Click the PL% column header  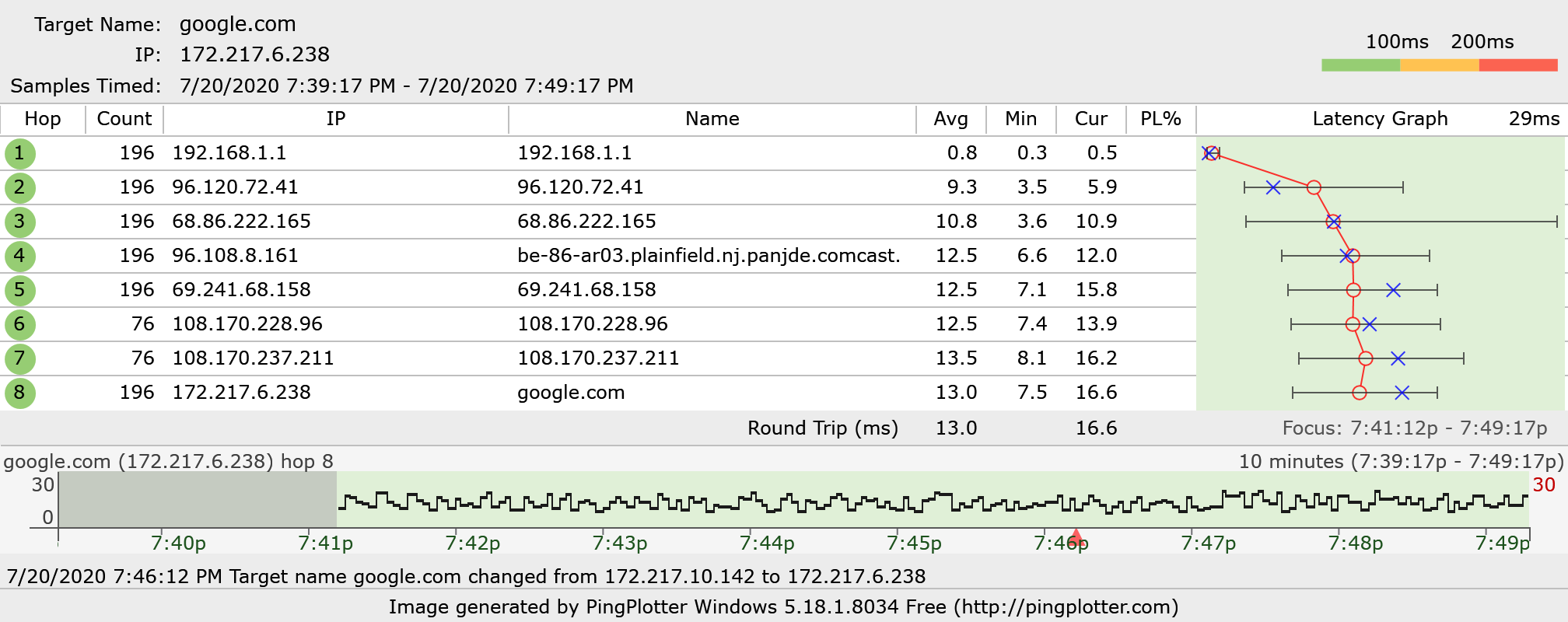[x=1161, y=119]
